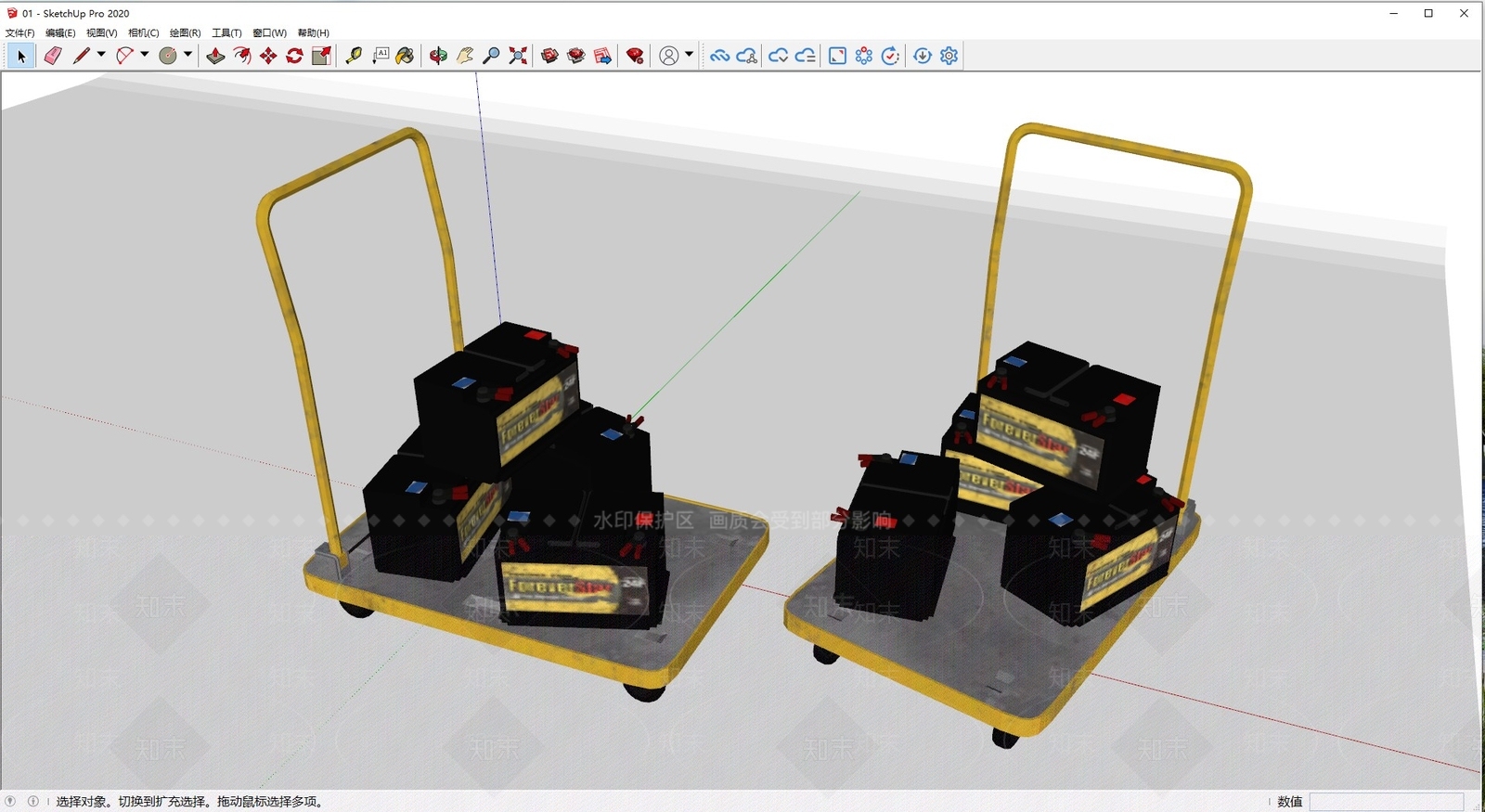Screen dimensions: 1485x812
Task: Open the 相机(C) menu
Action: (144, 32)
